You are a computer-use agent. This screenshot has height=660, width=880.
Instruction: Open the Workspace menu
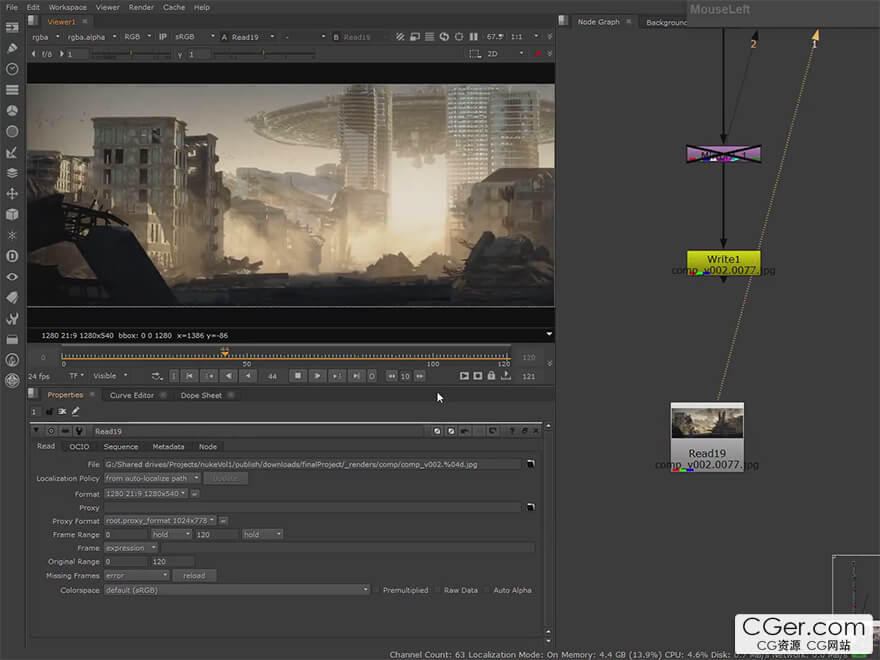click(67, 7)
